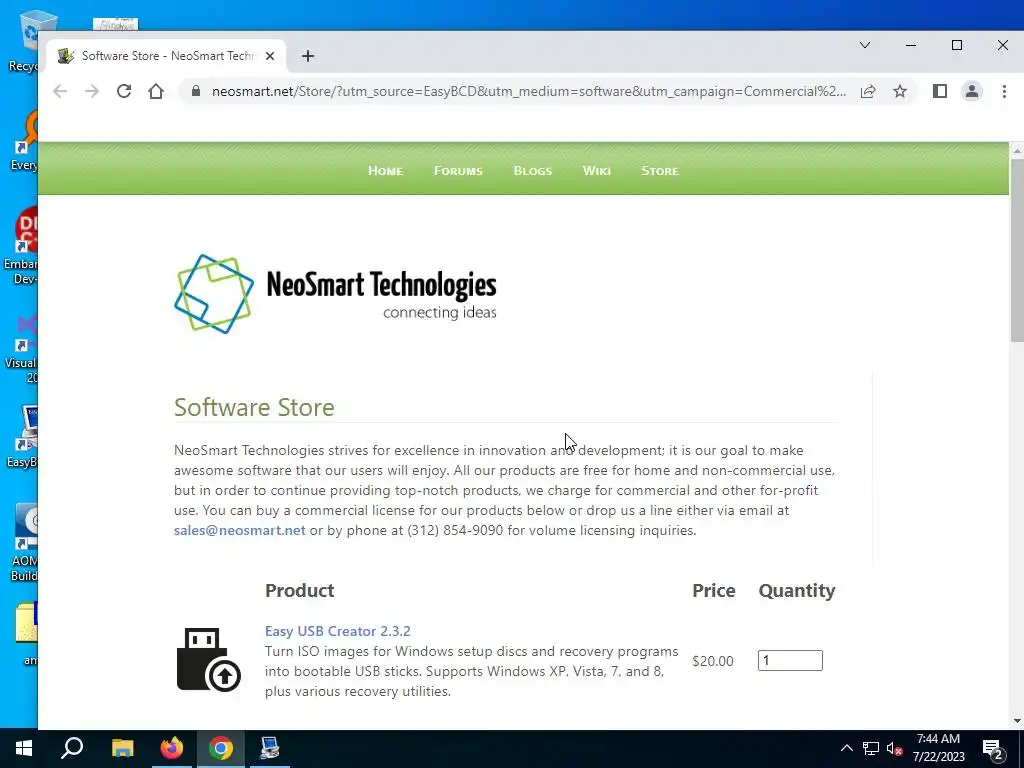
Task: Click the Easy USB Creator quantity field
Action: (x=790, y=660)
